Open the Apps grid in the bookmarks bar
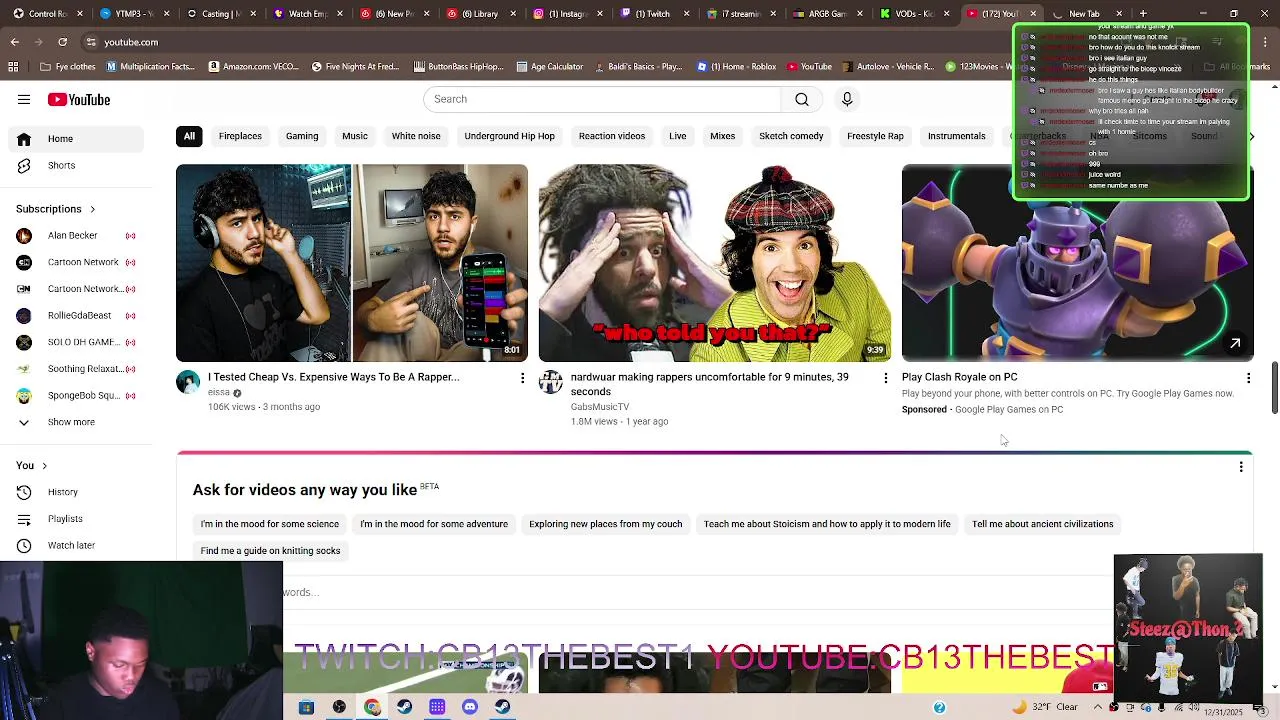 tap(13, 67)
